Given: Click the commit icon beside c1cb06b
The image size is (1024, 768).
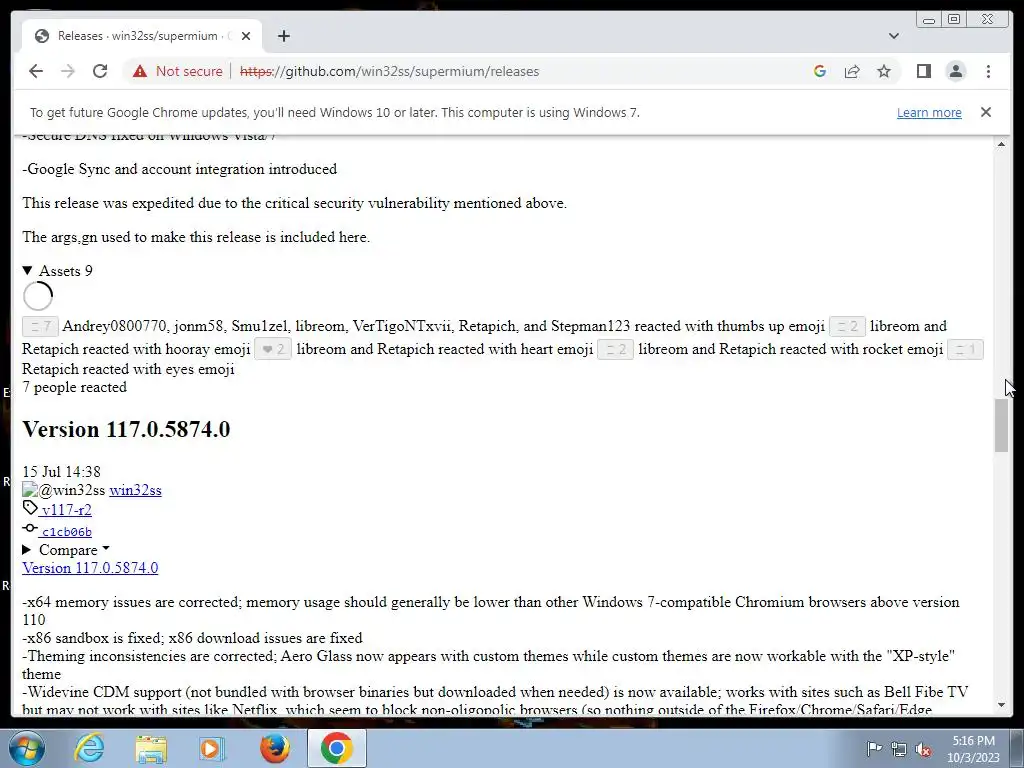Looking at the screenshot, I should [30, 528].
